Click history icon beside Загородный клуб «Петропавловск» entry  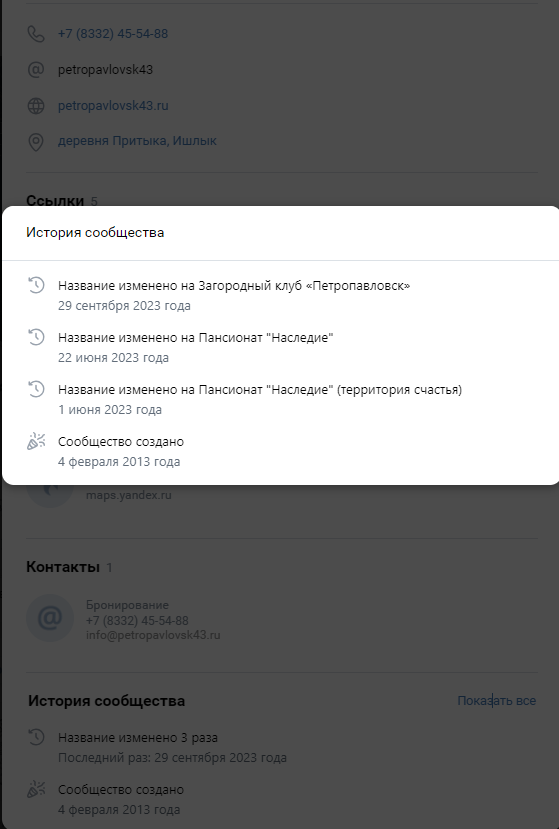(36, 285)
